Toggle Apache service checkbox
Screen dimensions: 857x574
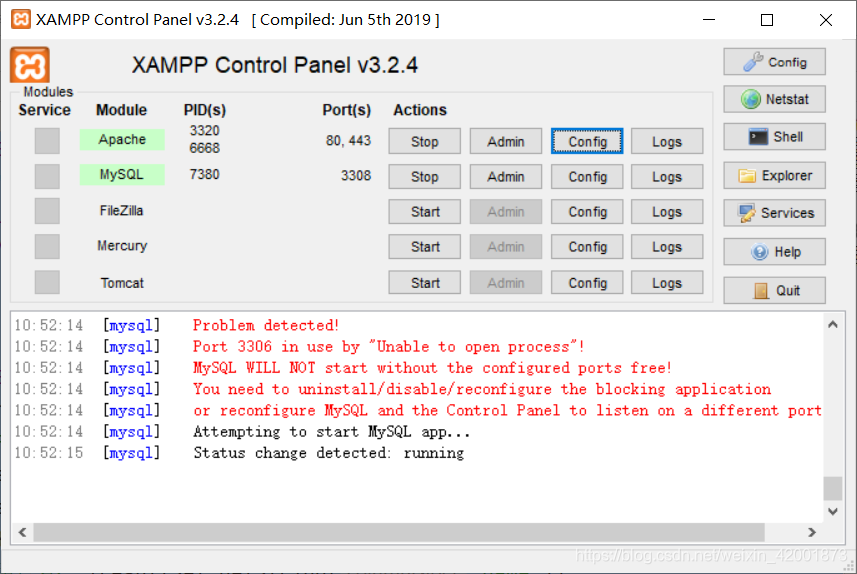(47, 141)
